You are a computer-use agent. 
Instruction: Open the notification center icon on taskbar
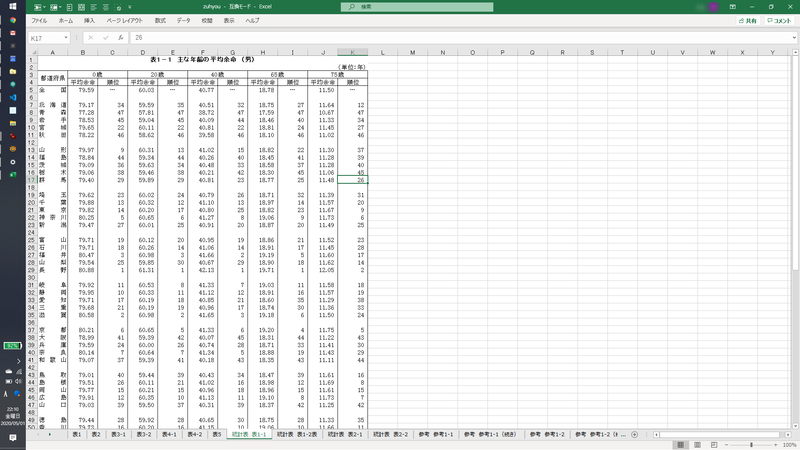[x=13, y=438]
